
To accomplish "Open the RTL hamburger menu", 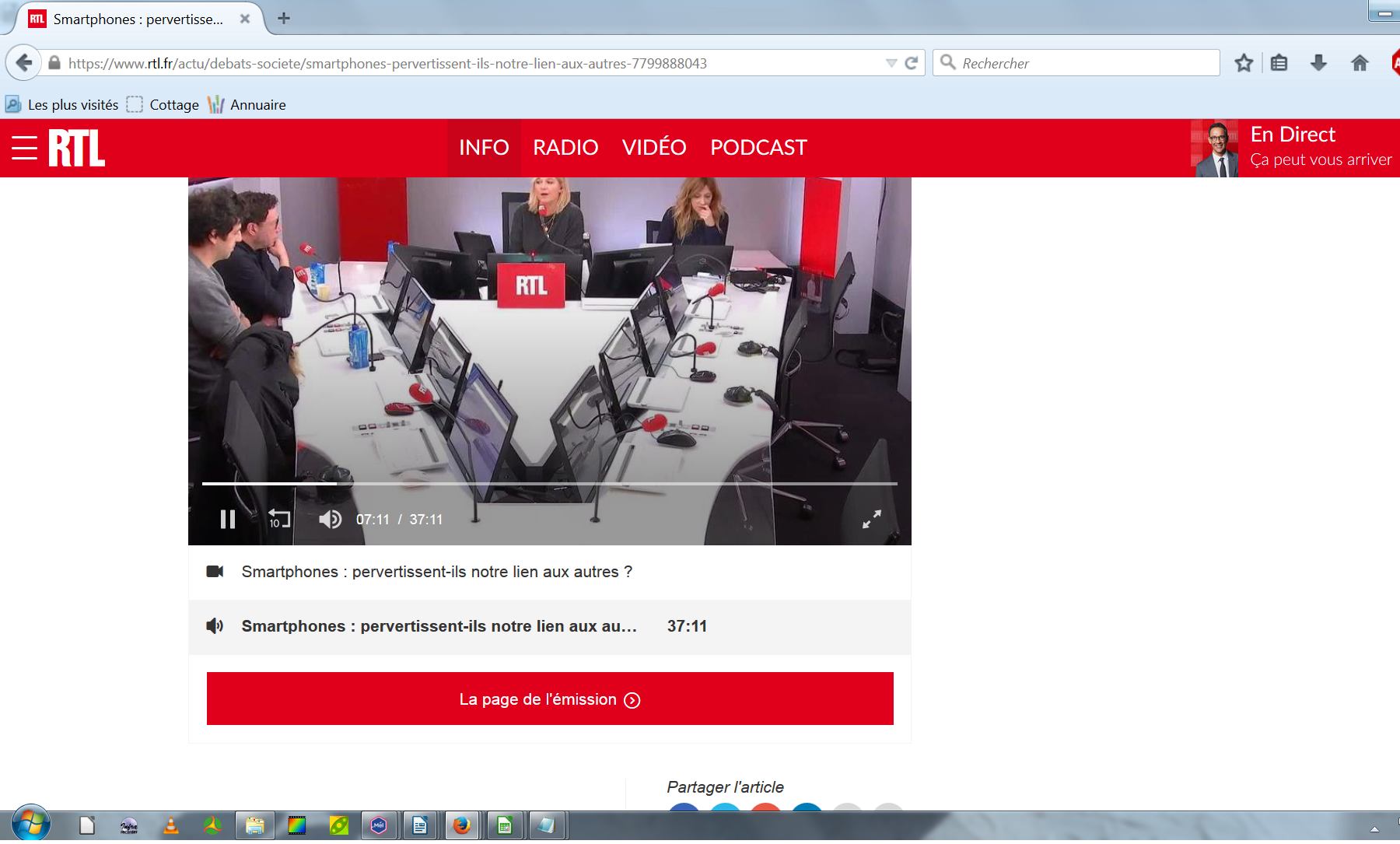I will [25, 148].
